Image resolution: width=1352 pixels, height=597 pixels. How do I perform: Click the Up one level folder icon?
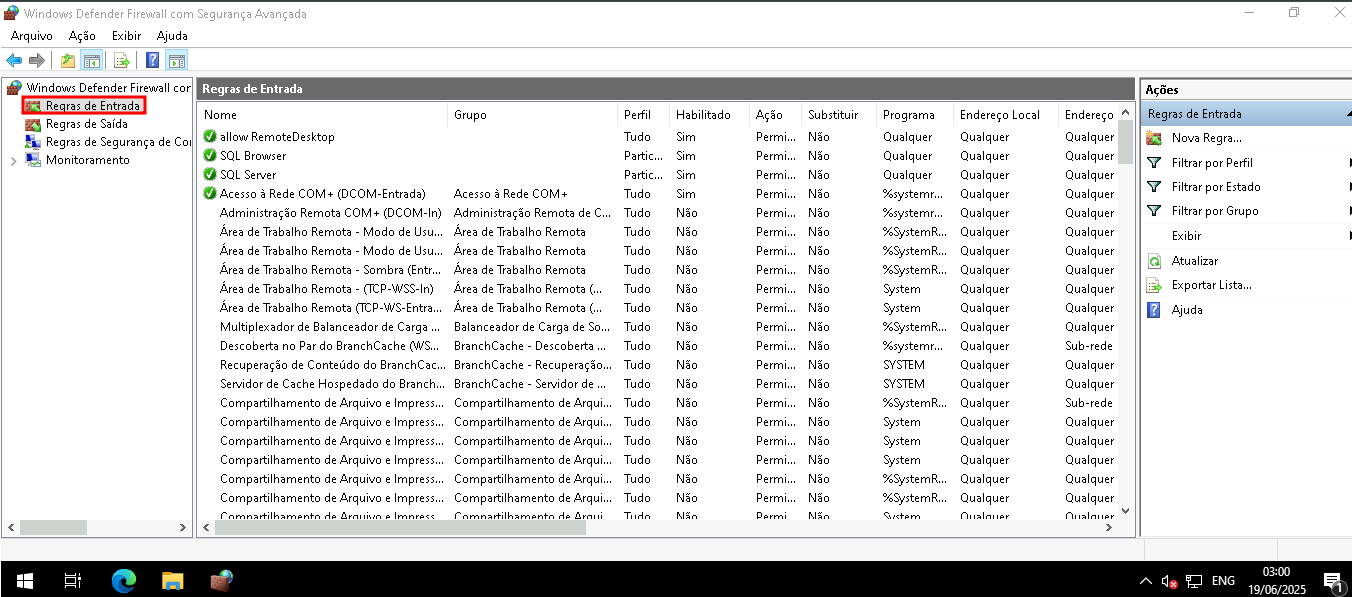pos(68,60)
